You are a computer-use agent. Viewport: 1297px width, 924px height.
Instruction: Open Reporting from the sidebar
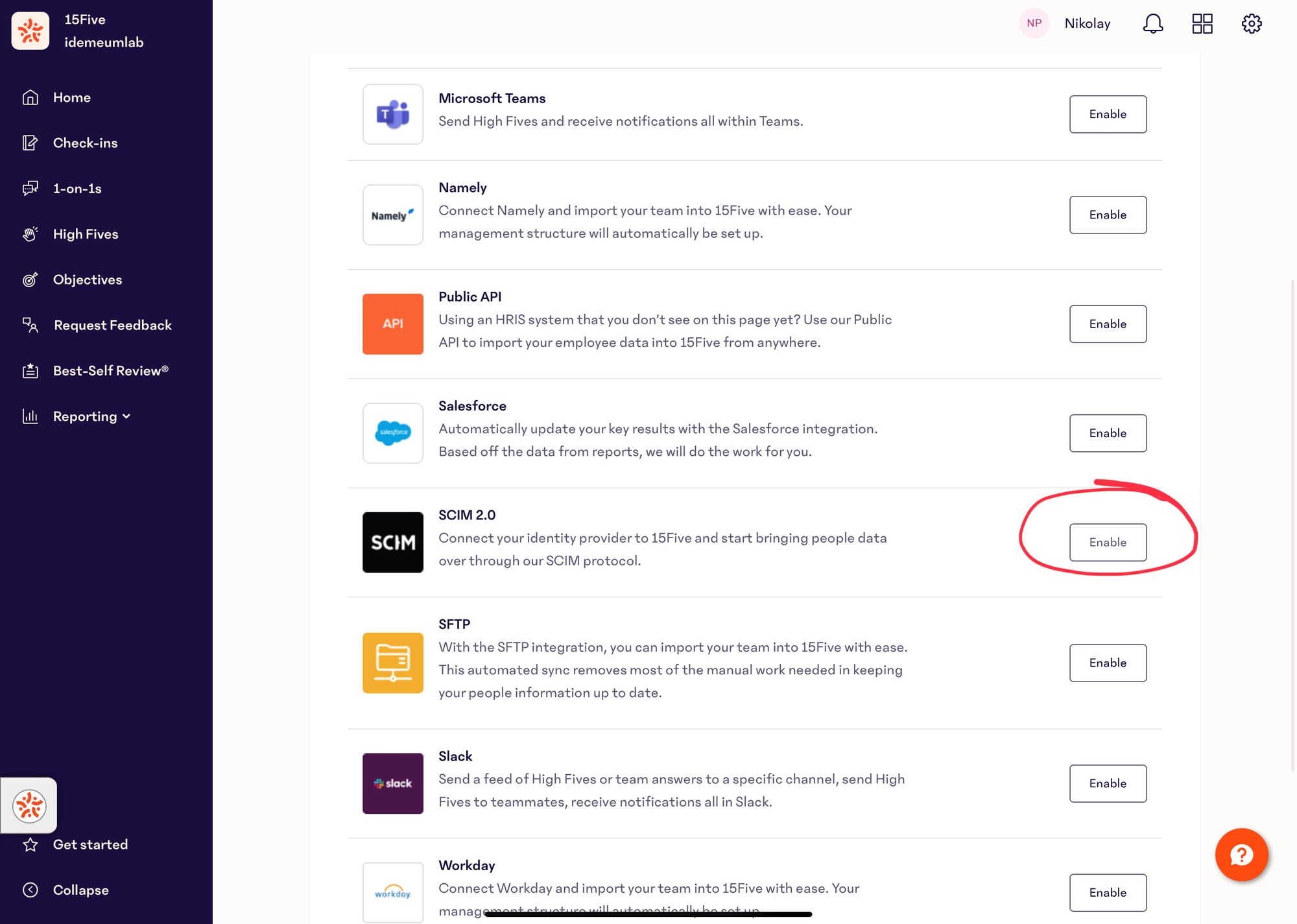tap(85, 416)
